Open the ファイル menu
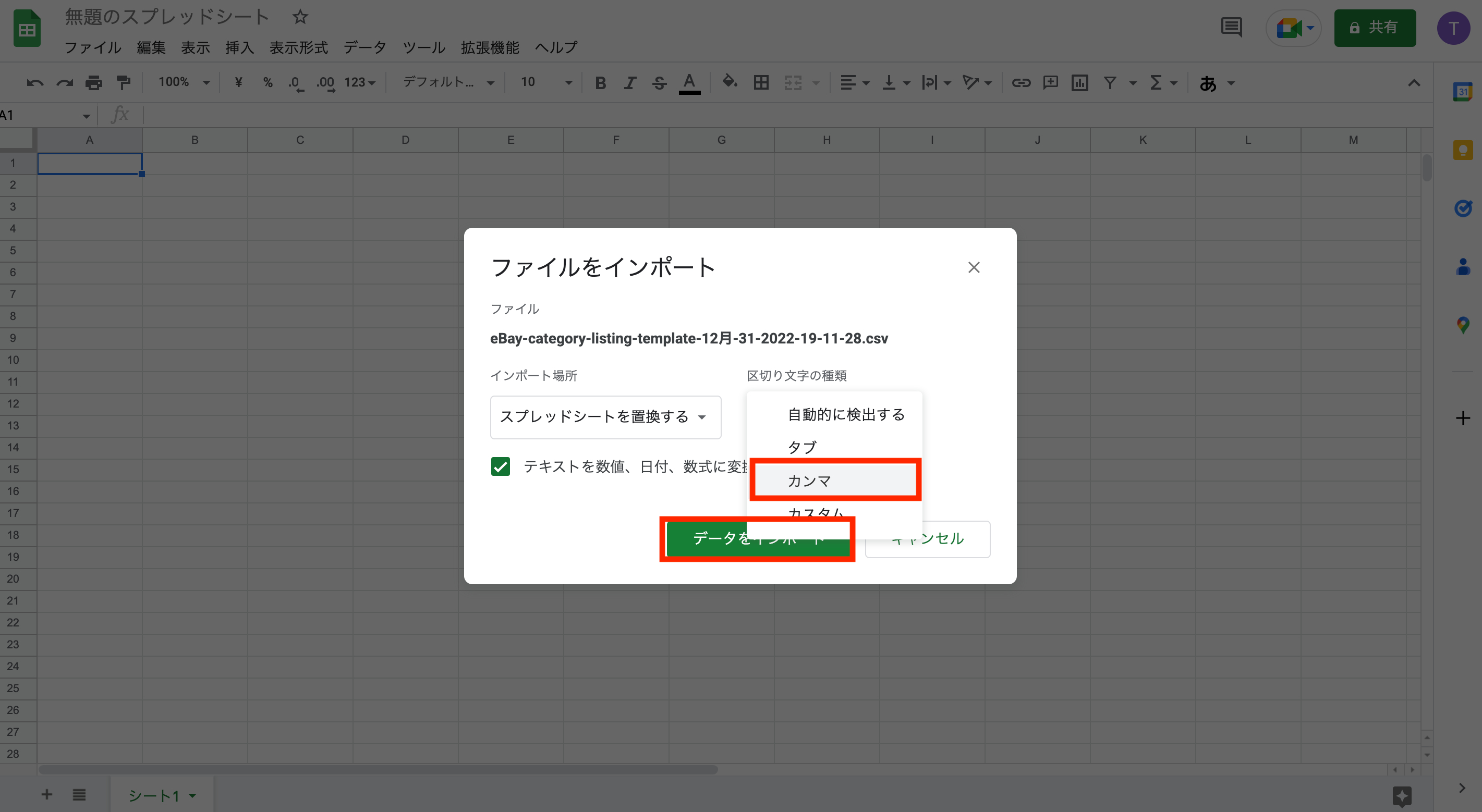The height and width of the screenshot is (812, 1482). click(93, 48)
